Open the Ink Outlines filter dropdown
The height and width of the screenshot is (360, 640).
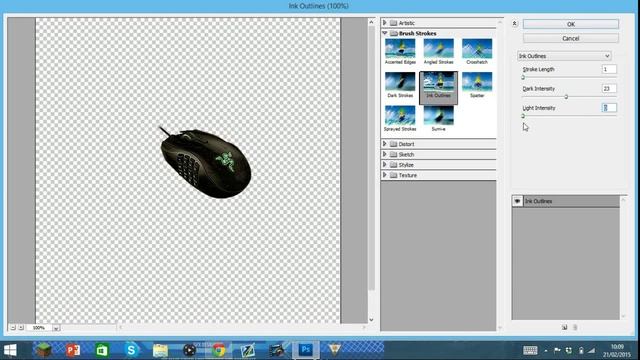pyautogui.click(x=564, y=56)
